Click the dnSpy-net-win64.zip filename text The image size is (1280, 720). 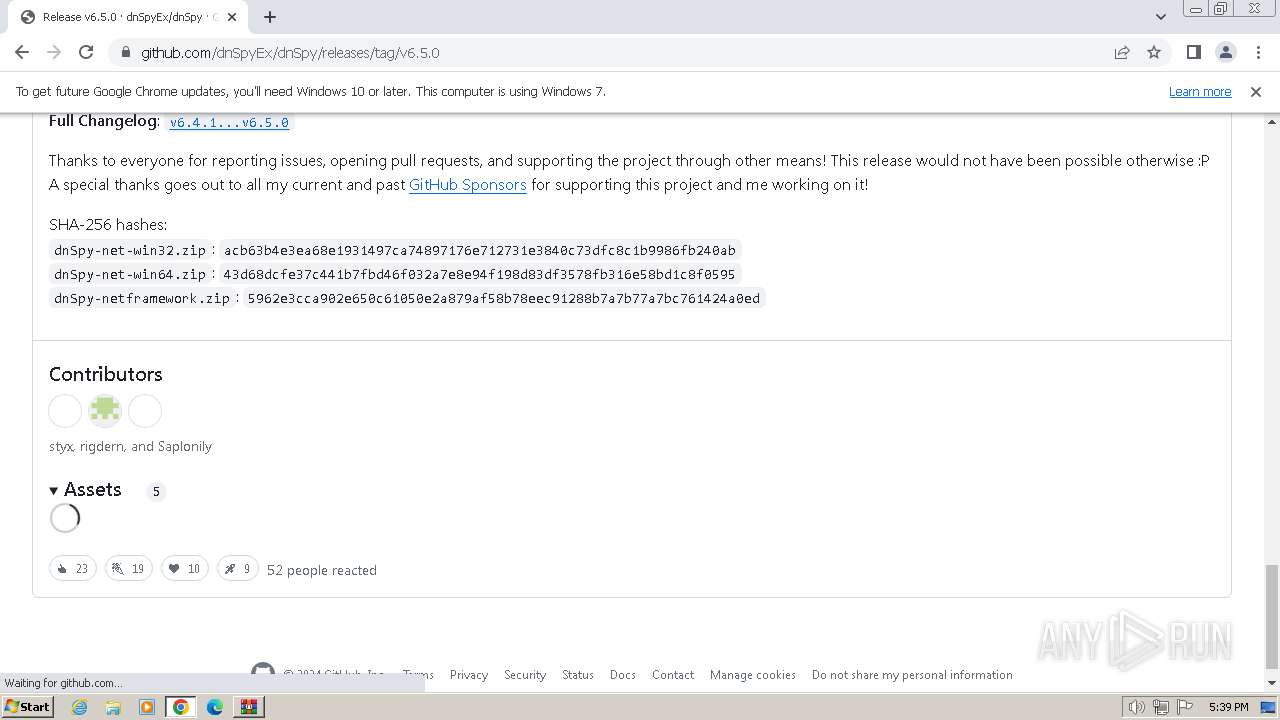130,275
